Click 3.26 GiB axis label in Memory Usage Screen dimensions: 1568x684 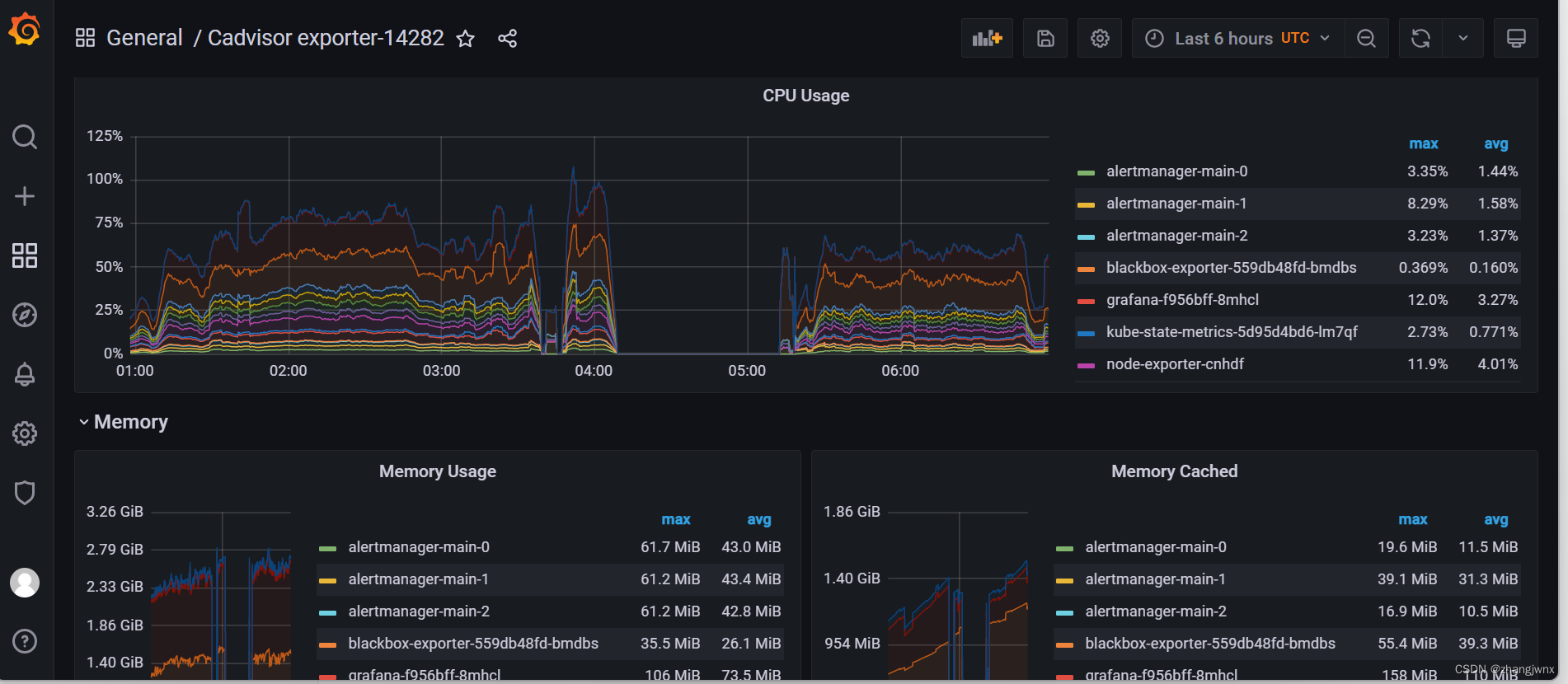115,512
